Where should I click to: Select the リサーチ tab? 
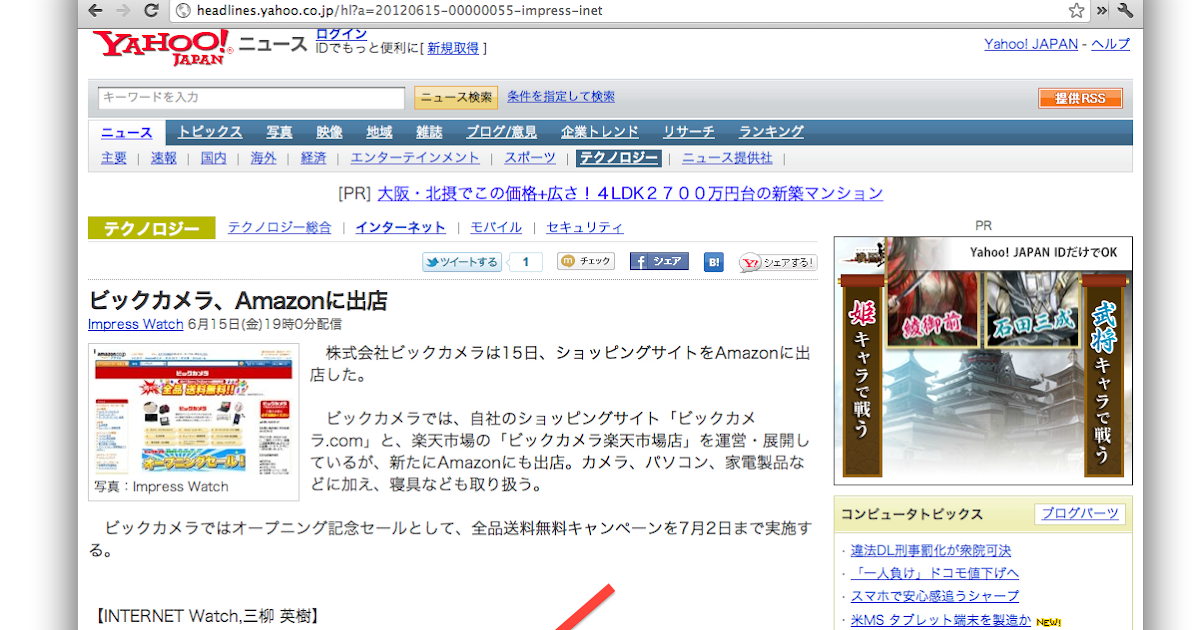689,132
